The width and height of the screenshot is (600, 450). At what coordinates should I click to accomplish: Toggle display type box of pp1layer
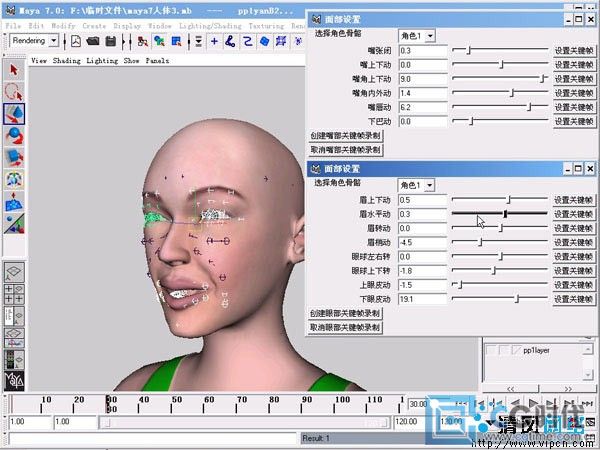505,350
